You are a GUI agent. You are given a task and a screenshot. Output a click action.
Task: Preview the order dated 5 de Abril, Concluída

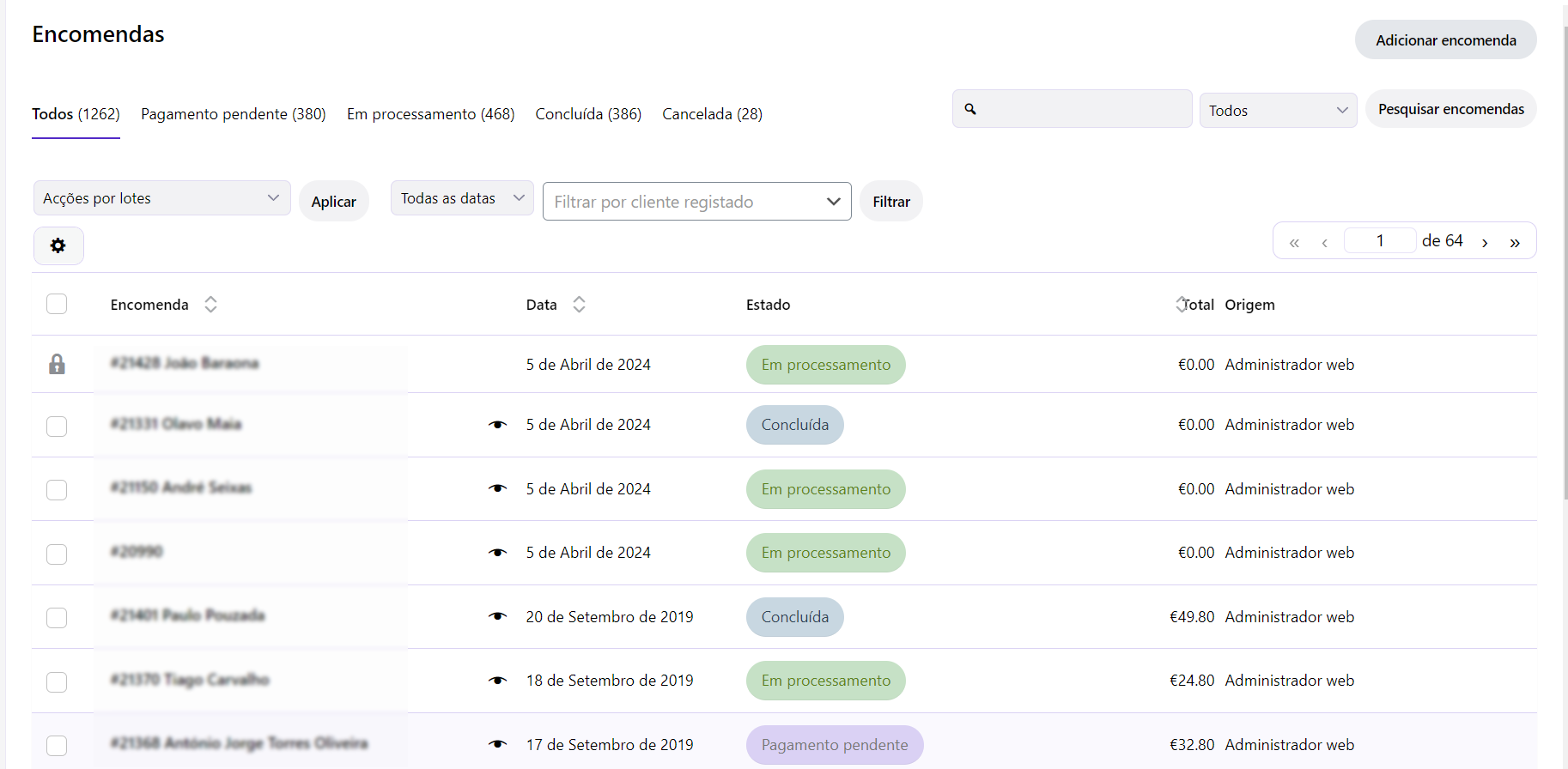497,425
